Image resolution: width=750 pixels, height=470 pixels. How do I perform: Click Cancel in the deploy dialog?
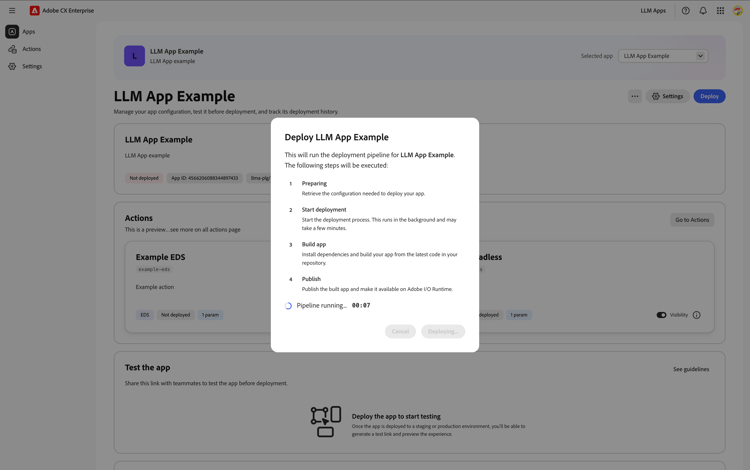(400, 331)
